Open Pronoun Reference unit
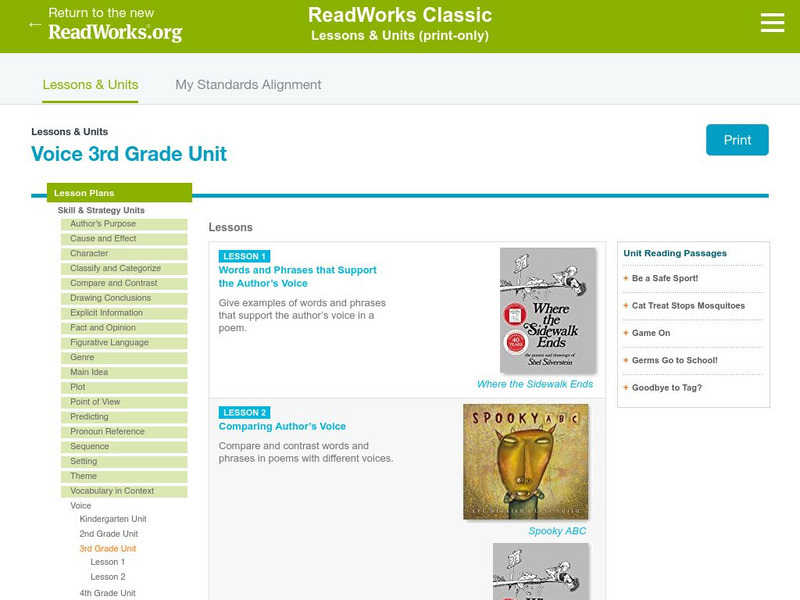The image size is (800, 600). coord(124,432)
